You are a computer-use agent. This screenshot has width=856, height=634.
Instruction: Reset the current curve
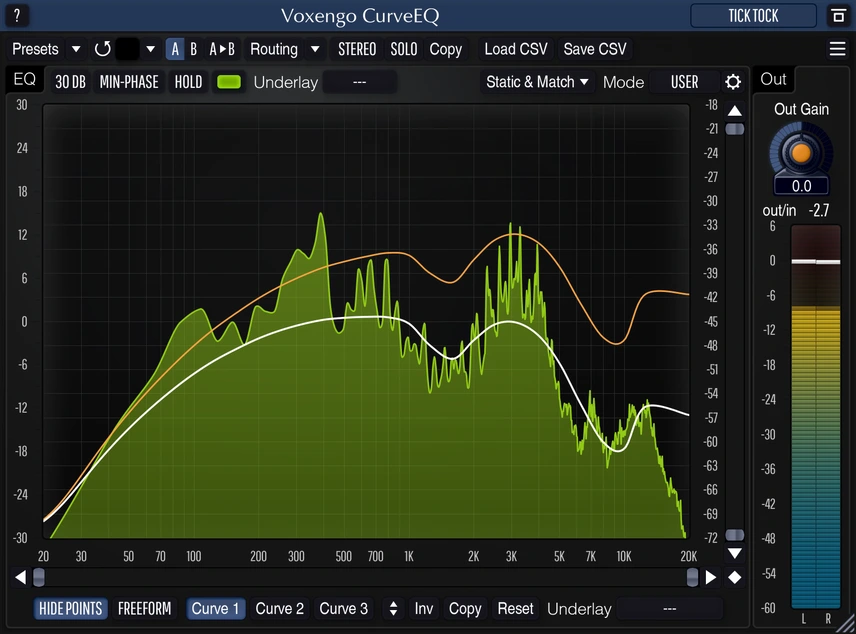tap(515, 608)
